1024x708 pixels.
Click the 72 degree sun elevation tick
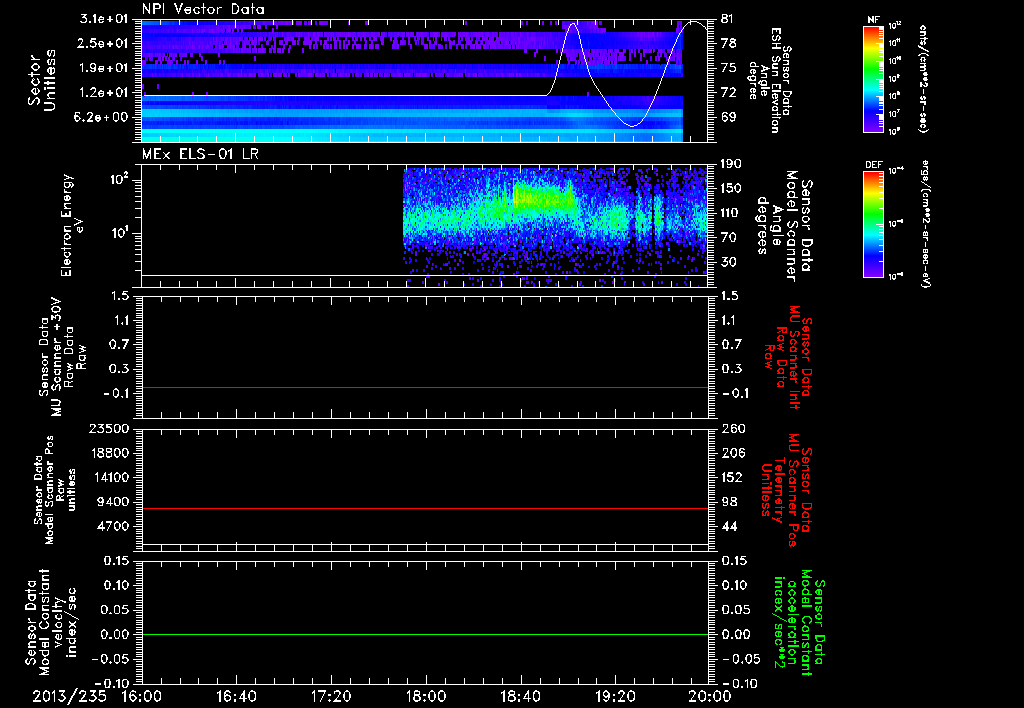[x=728, y=93]
